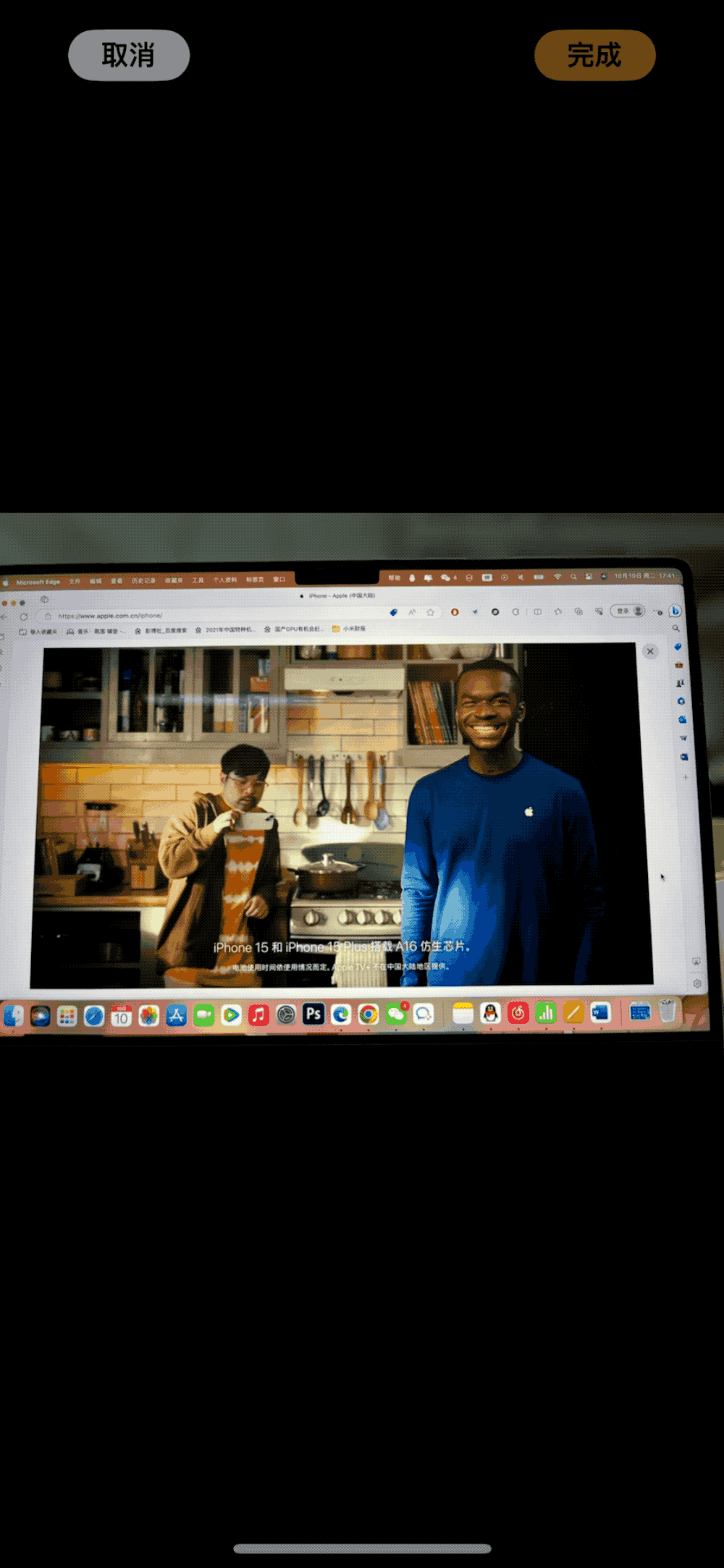This screenshot has height=1568, width=724.
Task: Open the 2021年中国特种机 bookmark
Action: [x=225, y=630]
